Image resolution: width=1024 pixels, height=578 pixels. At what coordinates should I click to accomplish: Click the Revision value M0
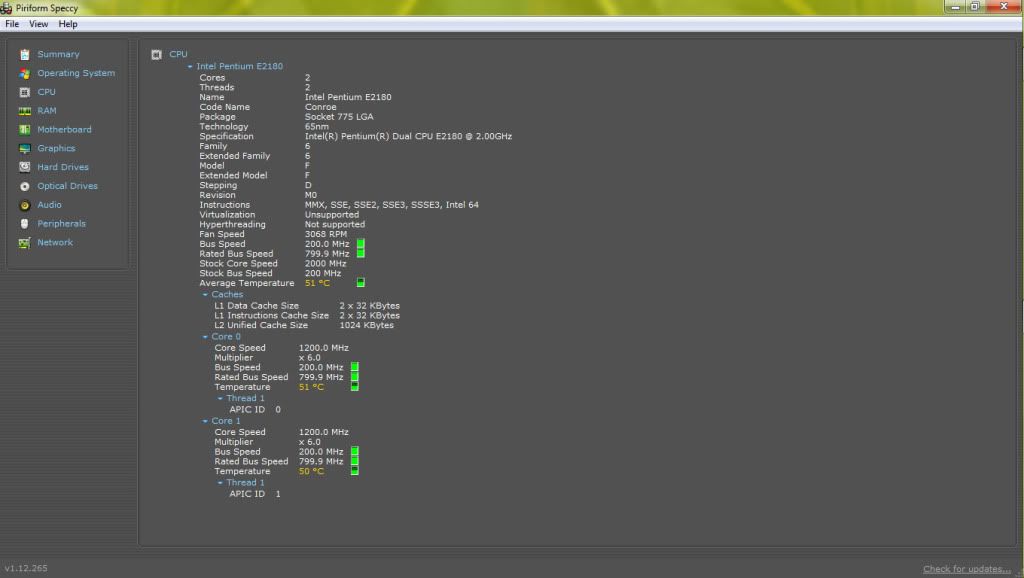(x=311, y=195)
